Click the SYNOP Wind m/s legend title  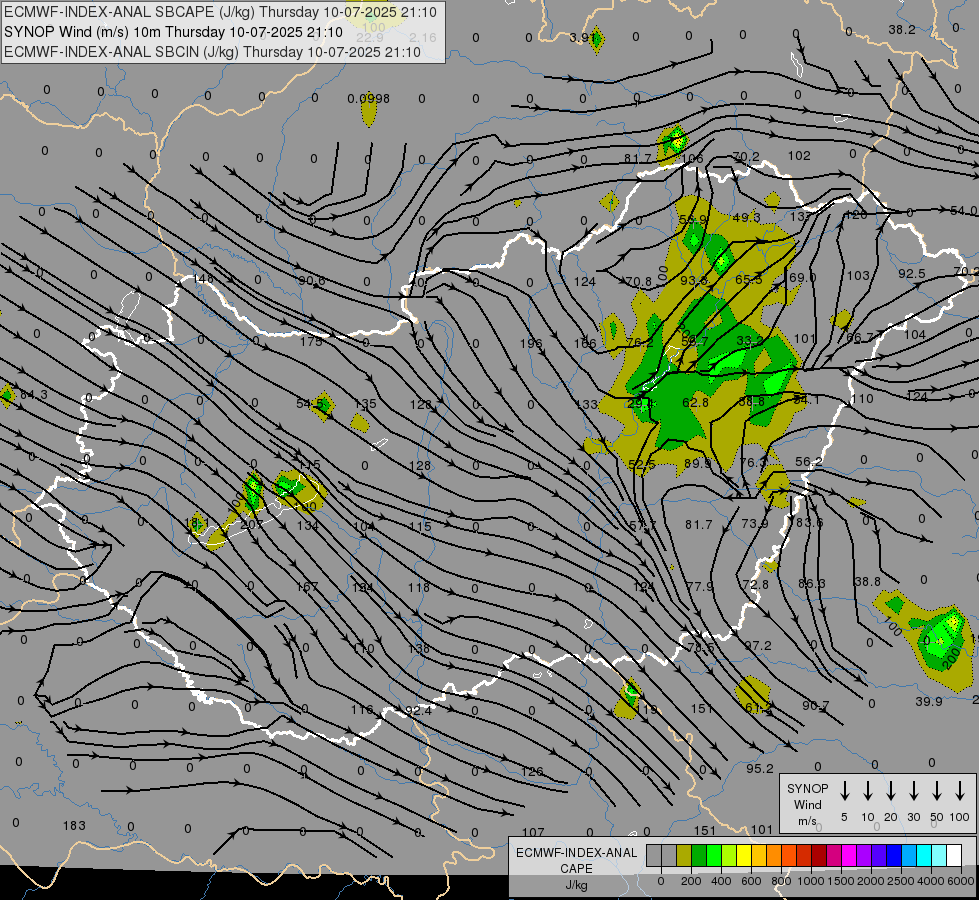[x=807, y=804]
